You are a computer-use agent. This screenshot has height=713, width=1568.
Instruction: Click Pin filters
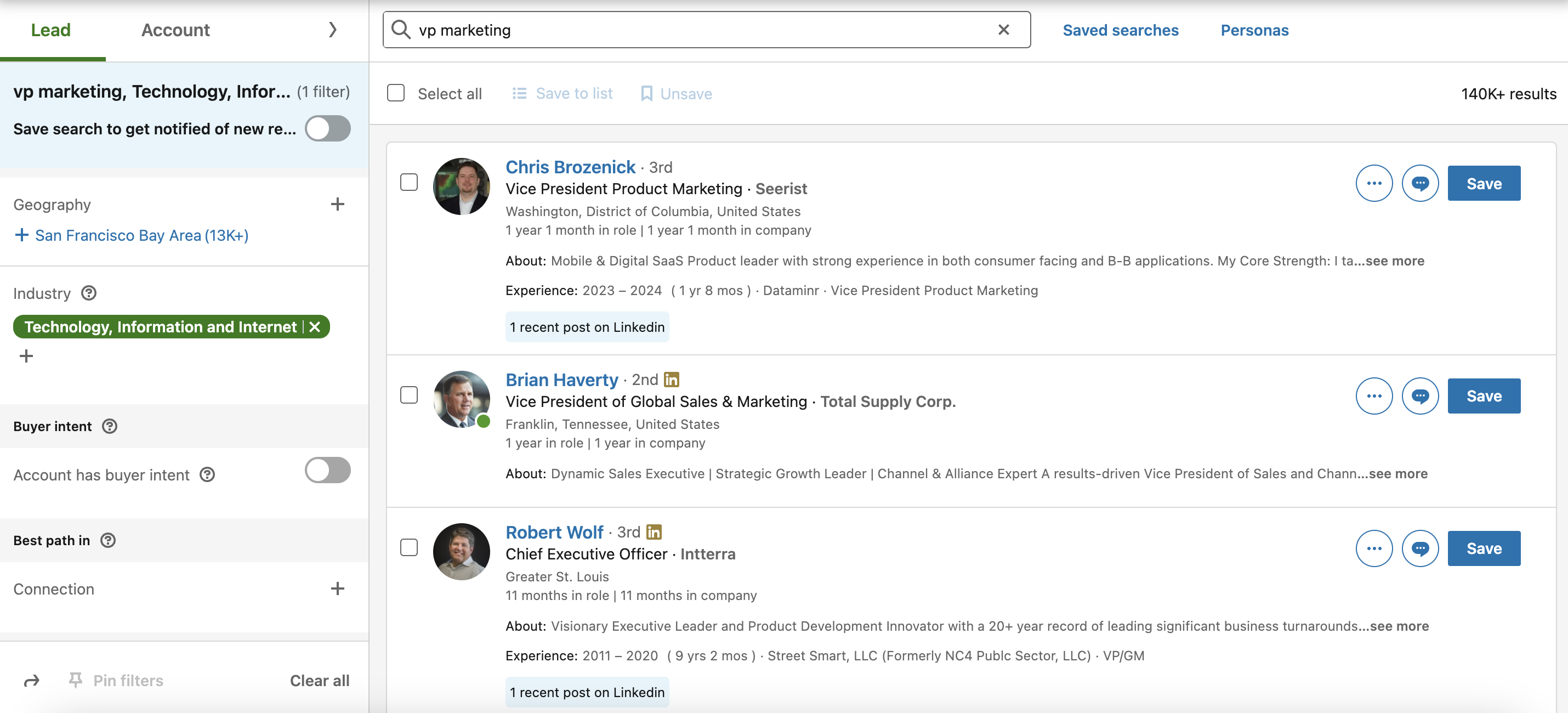click(x=116, y=681)
